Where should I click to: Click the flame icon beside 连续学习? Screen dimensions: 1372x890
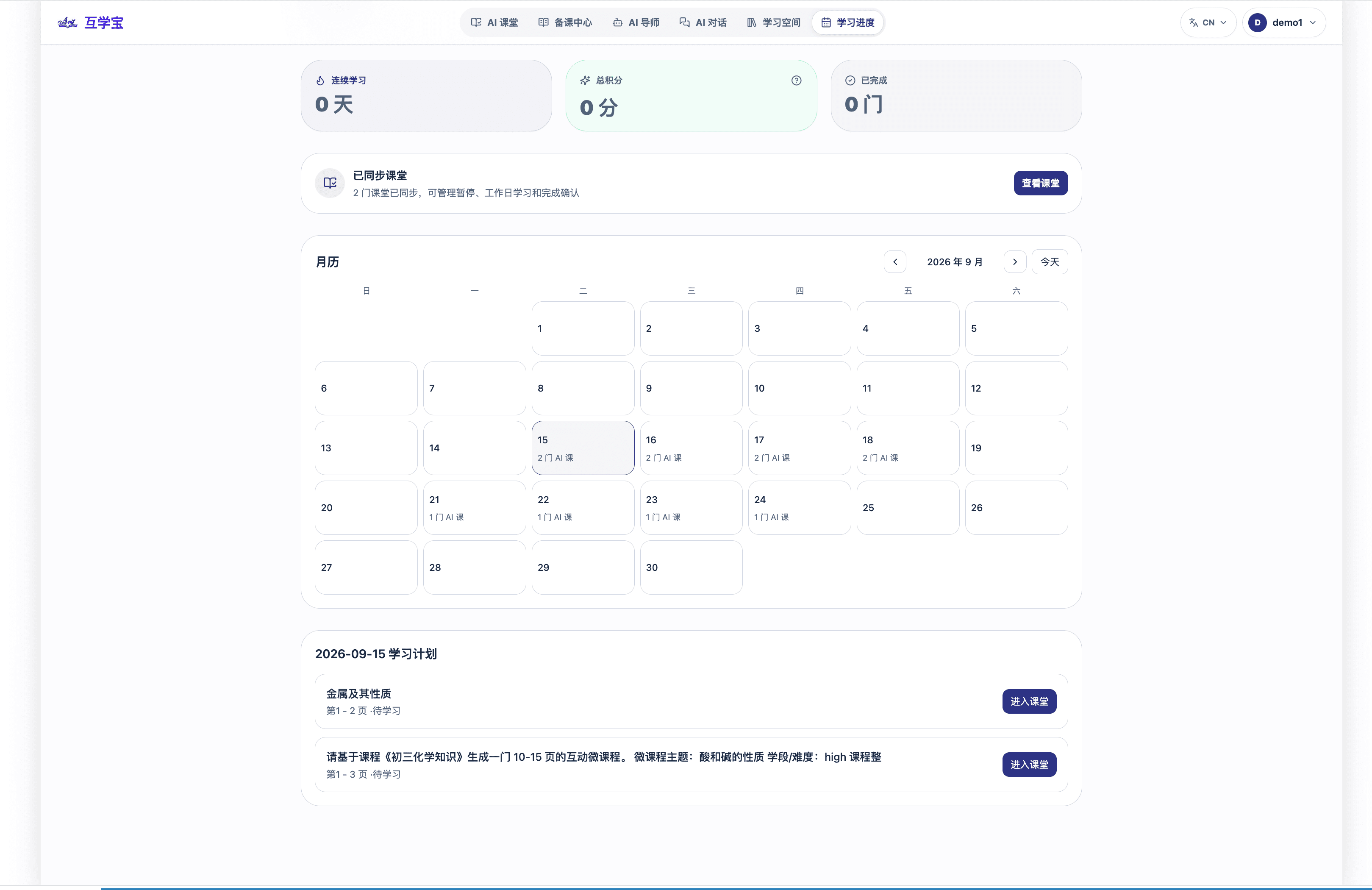point(320,80)
